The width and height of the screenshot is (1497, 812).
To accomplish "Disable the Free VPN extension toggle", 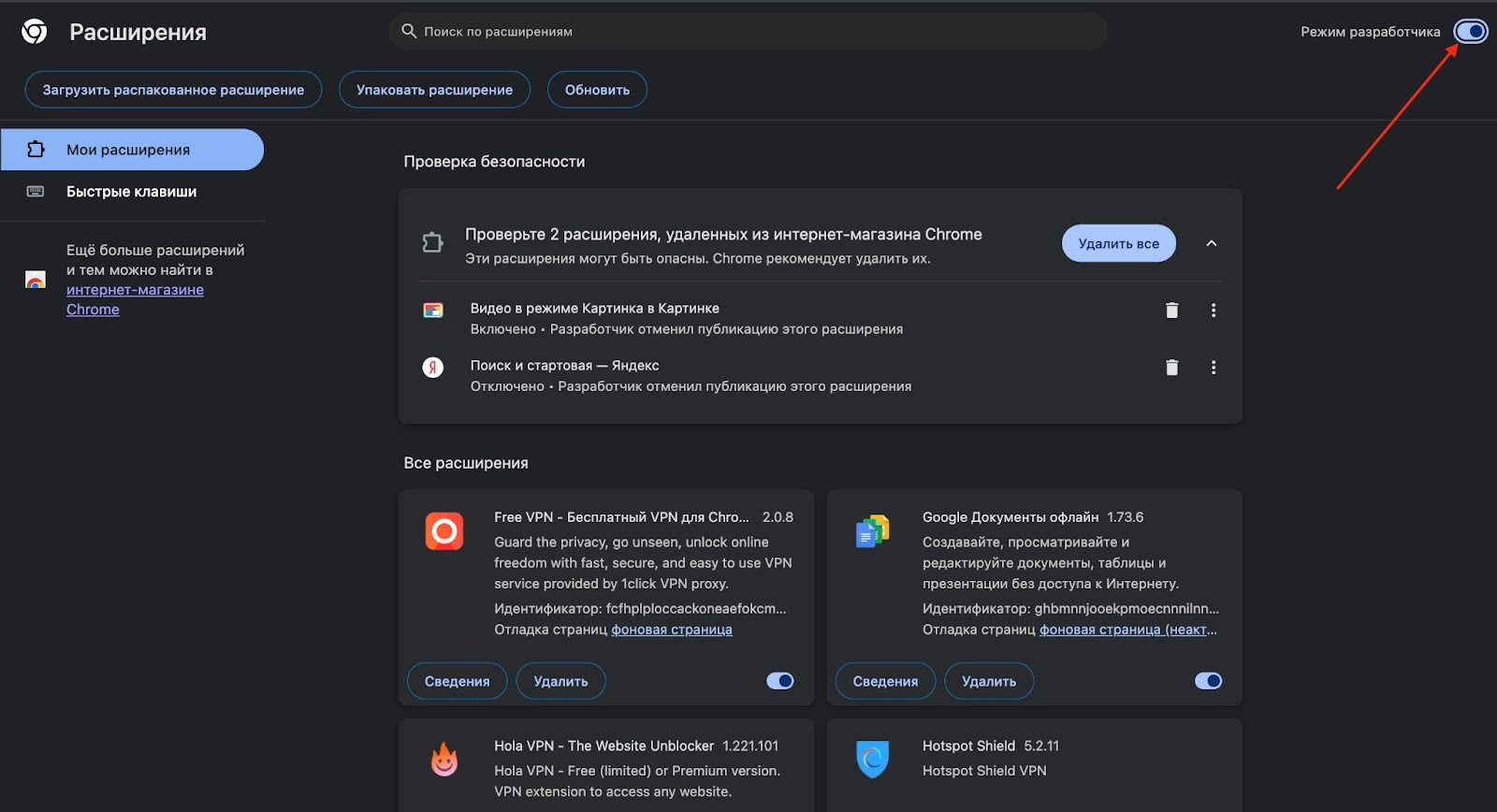I will click(780, 681).
